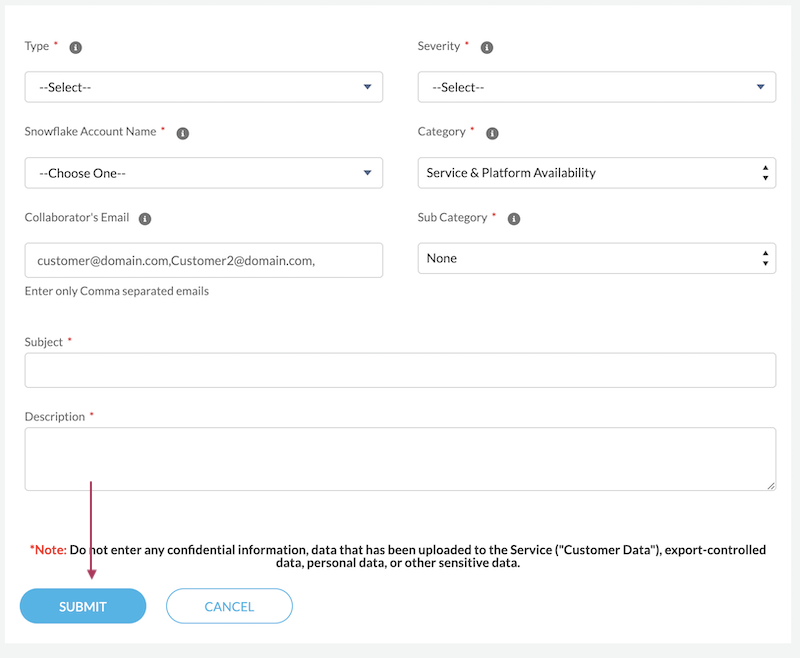Screen dimensions: 800x658
Task: Click the CANCEL button
Action: (x=229, y=606)
